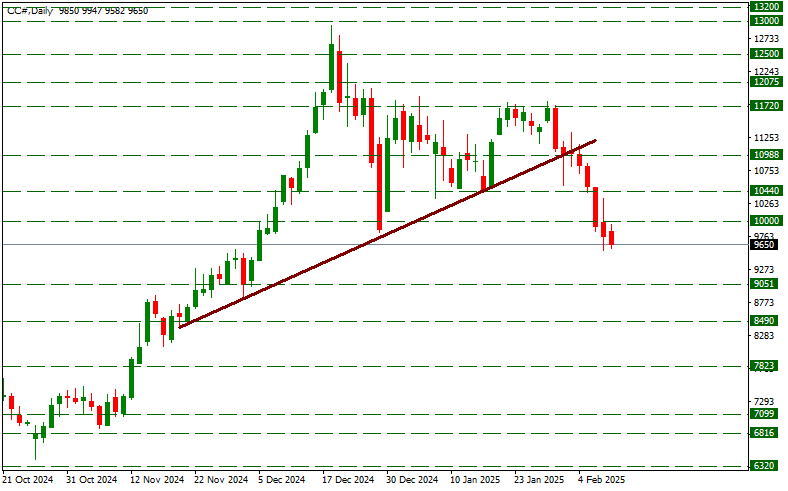Image resolution: width=788 pixels, height=491 pixels.
Task: Click the 9273 price scale value
Action: click(765, 269)
